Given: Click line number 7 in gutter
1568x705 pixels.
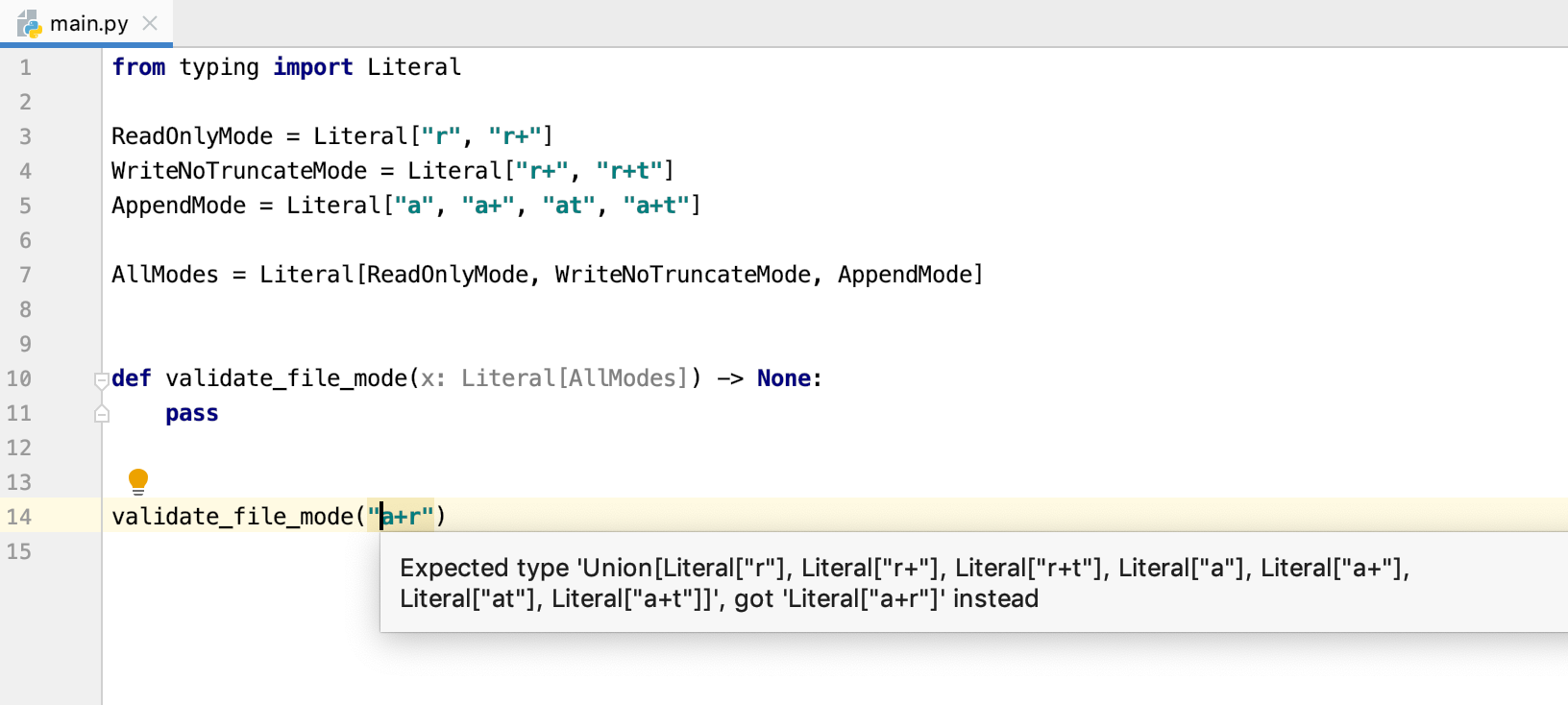Looking at the screenshot, I should coord(25,275).
